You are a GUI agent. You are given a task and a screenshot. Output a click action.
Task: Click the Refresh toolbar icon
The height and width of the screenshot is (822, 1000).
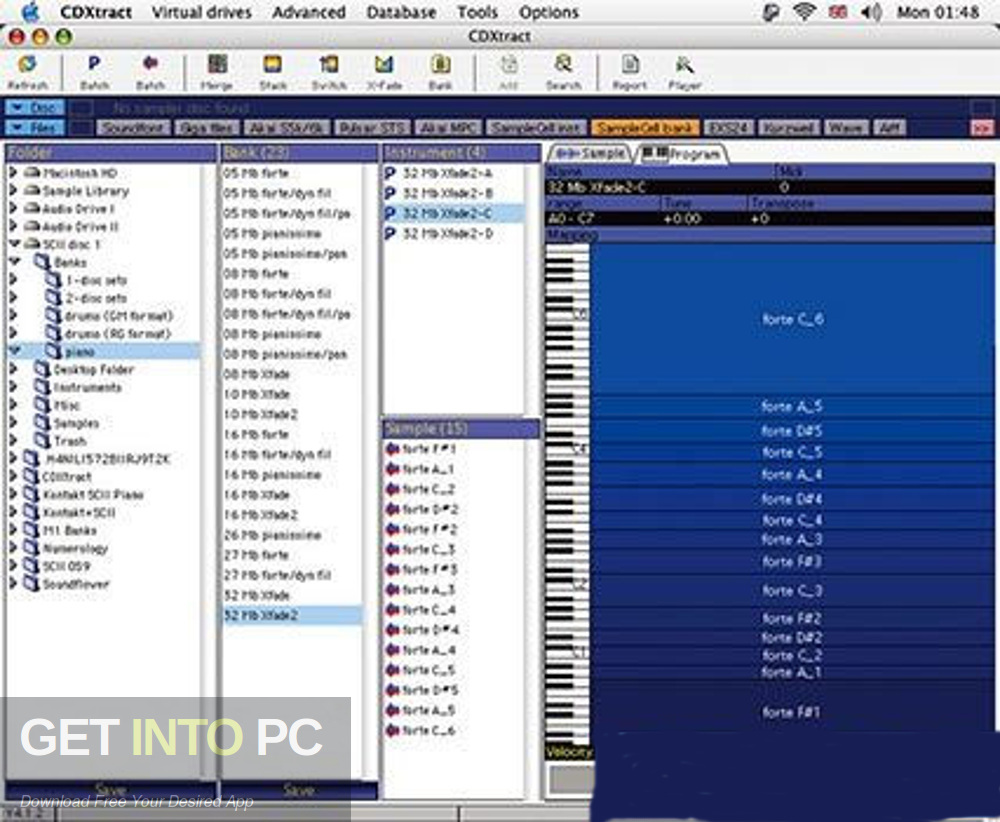click(x=27, y=64)
